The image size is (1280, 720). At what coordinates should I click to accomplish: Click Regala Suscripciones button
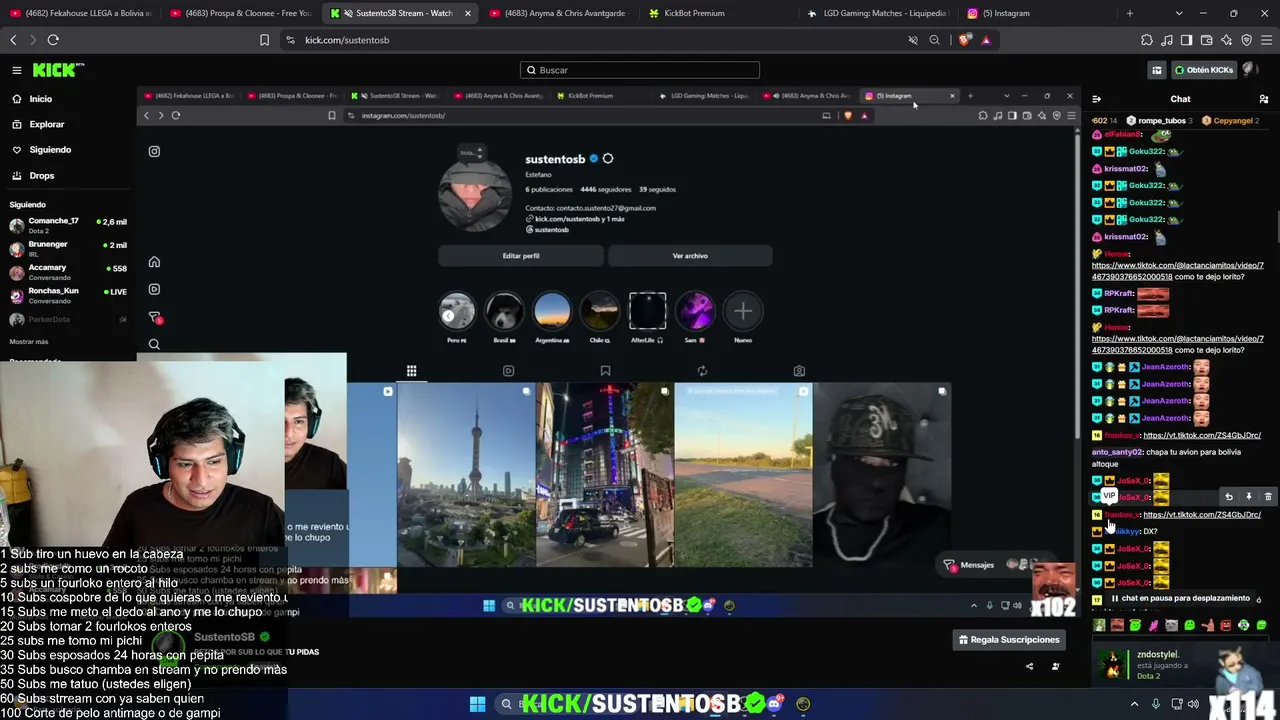click(x=1009, y=640)
